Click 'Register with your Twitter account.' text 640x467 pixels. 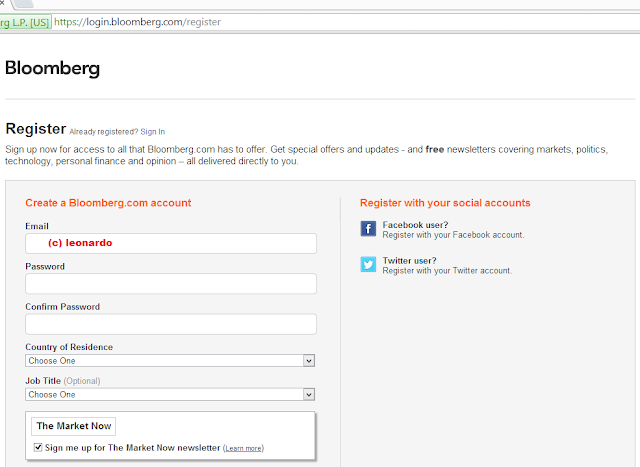point(447,271)
